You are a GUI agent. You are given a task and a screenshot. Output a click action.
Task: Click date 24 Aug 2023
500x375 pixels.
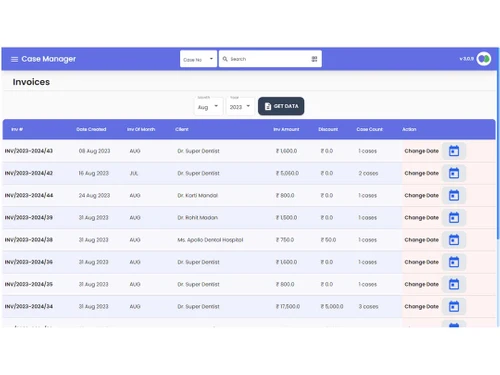pos(94,195)
